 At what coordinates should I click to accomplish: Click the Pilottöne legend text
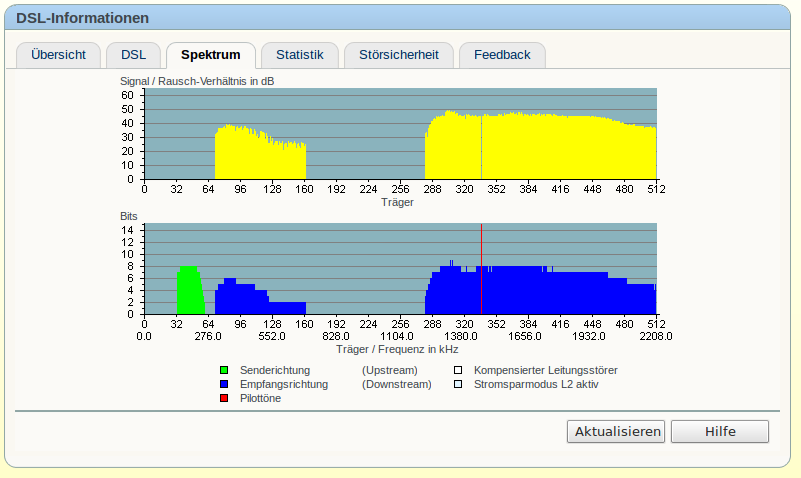[x=261, y=398]
